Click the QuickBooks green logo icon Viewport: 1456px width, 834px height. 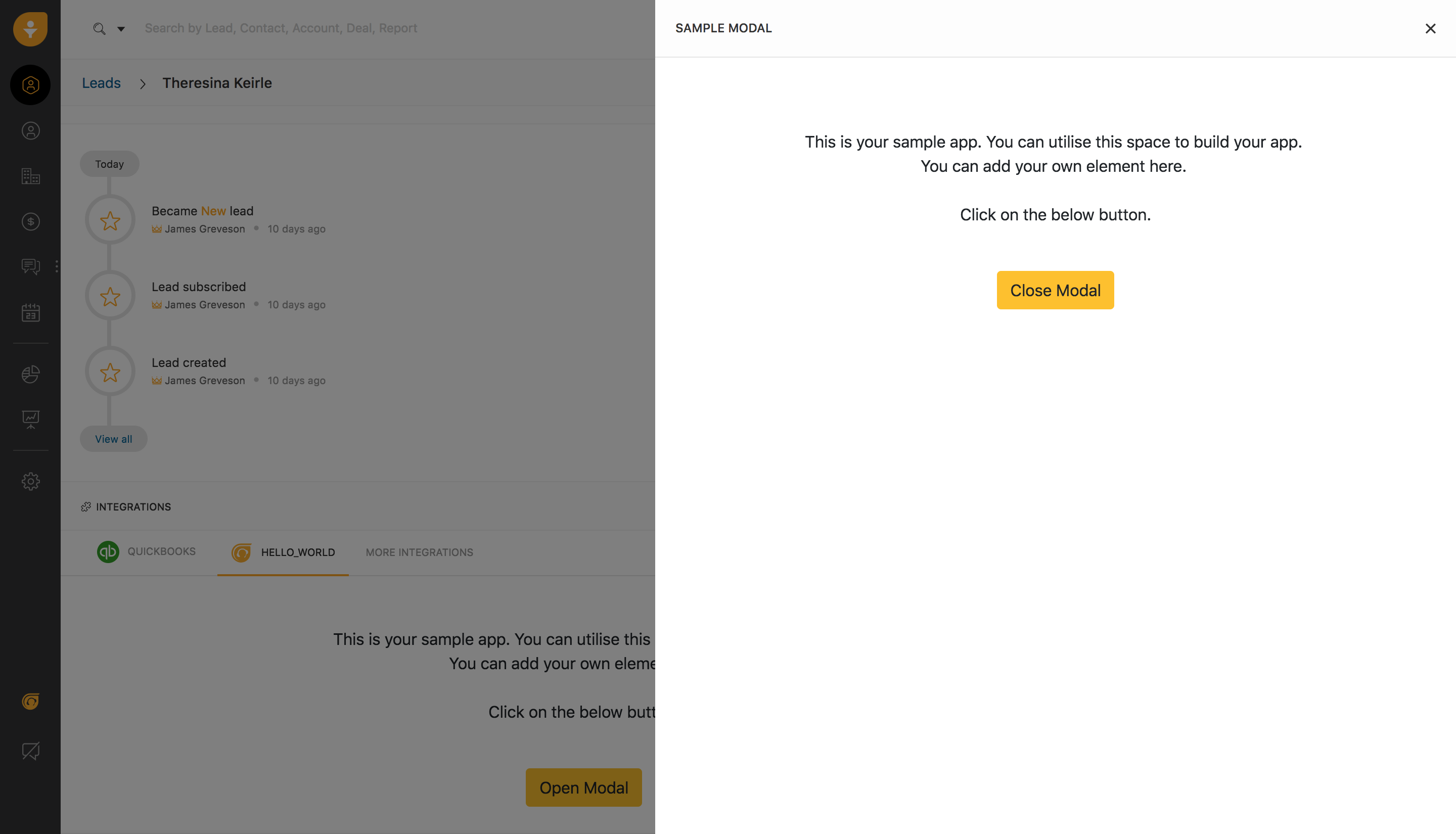point(108,551)
